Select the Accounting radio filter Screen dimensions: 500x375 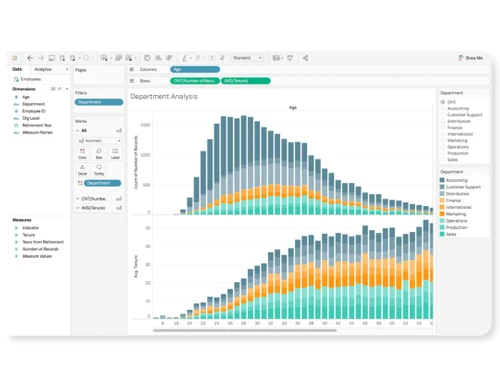(x=443, y=108)
